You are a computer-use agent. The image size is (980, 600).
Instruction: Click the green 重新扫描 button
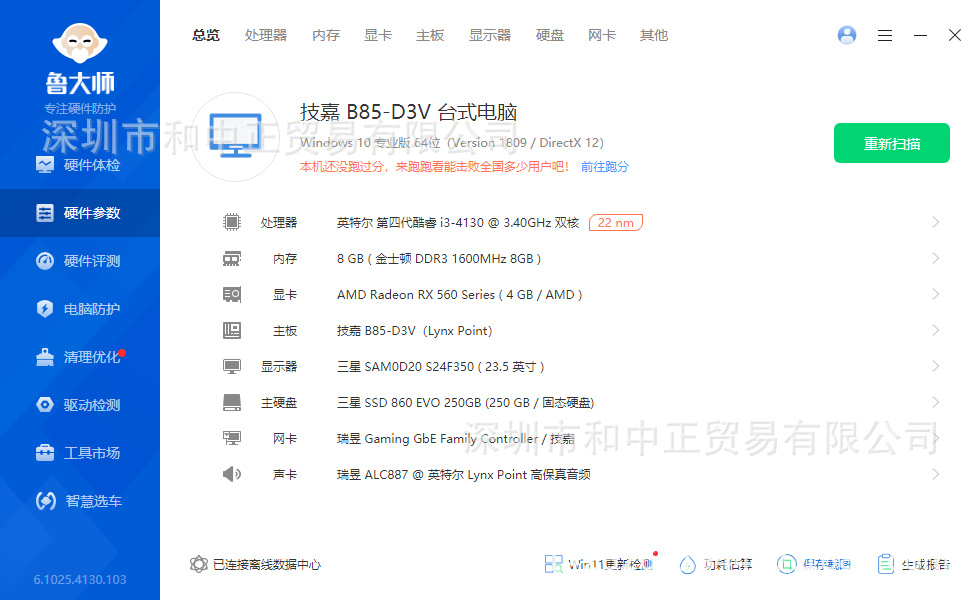(892, 143)
